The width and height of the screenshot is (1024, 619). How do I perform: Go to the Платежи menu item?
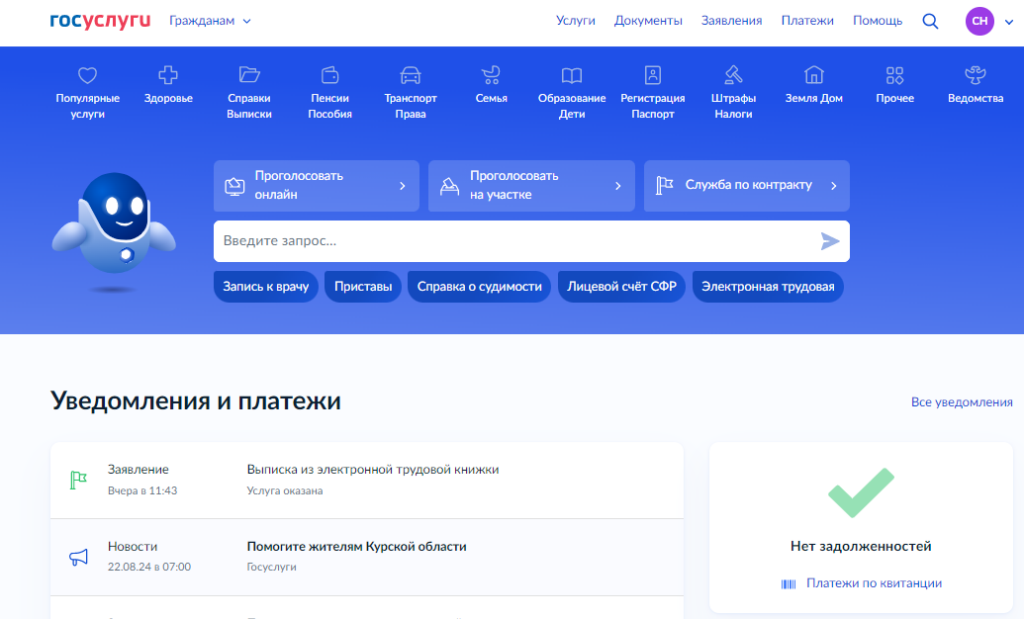pos(807,21)
